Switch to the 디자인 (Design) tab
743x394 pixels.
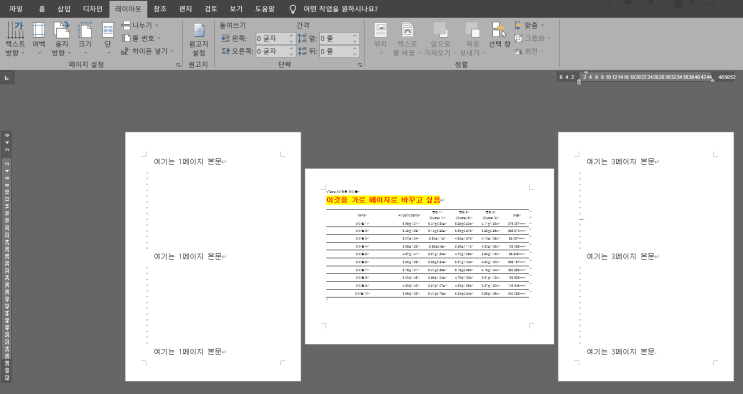click(x=92, y=9)
